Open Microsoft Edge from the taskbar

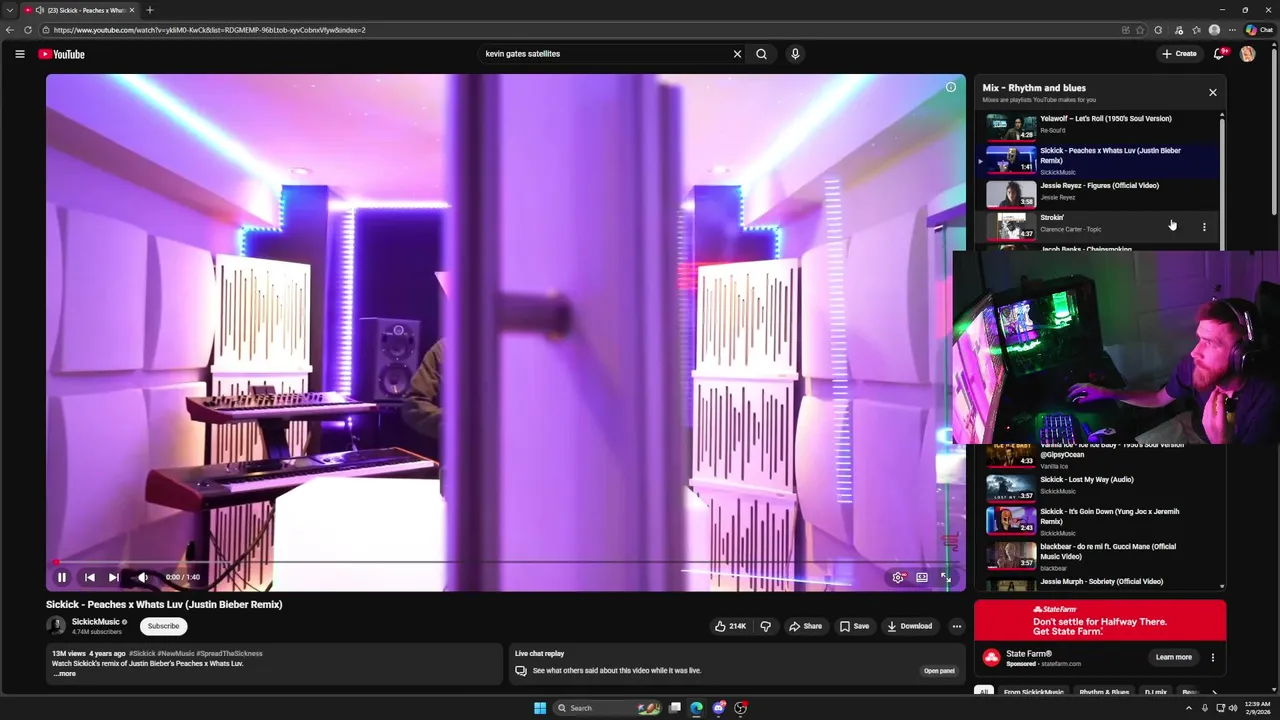pyautogui.click(x=697, y=708)
